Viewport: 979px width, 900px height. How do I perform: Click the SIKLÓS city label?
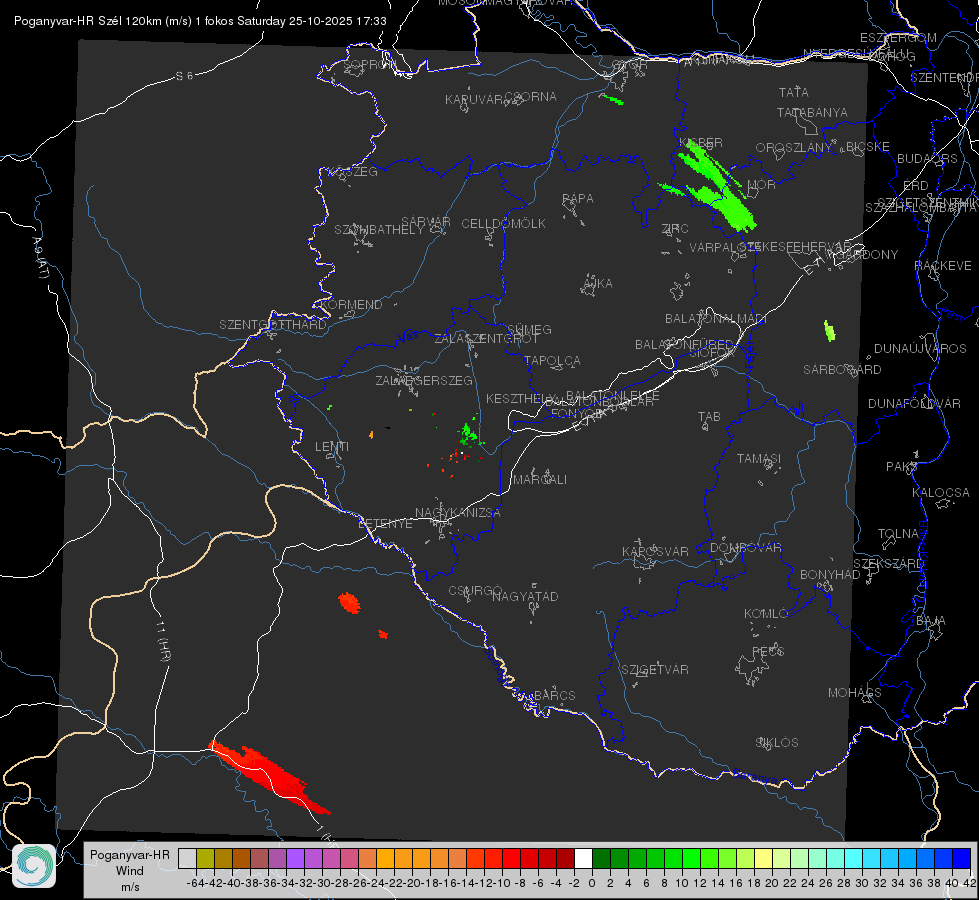777,743
